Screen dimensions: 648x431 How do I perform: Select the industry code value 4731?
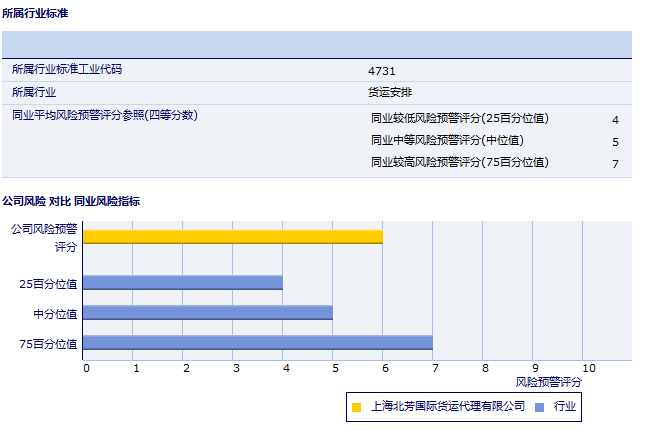[382, 71]
